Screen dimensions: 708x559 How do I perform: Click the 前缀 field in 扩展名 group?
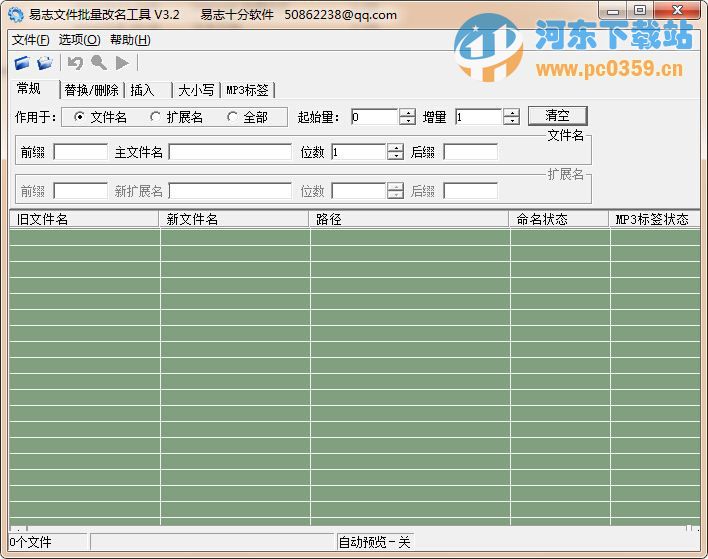click(x=80, y=191)
